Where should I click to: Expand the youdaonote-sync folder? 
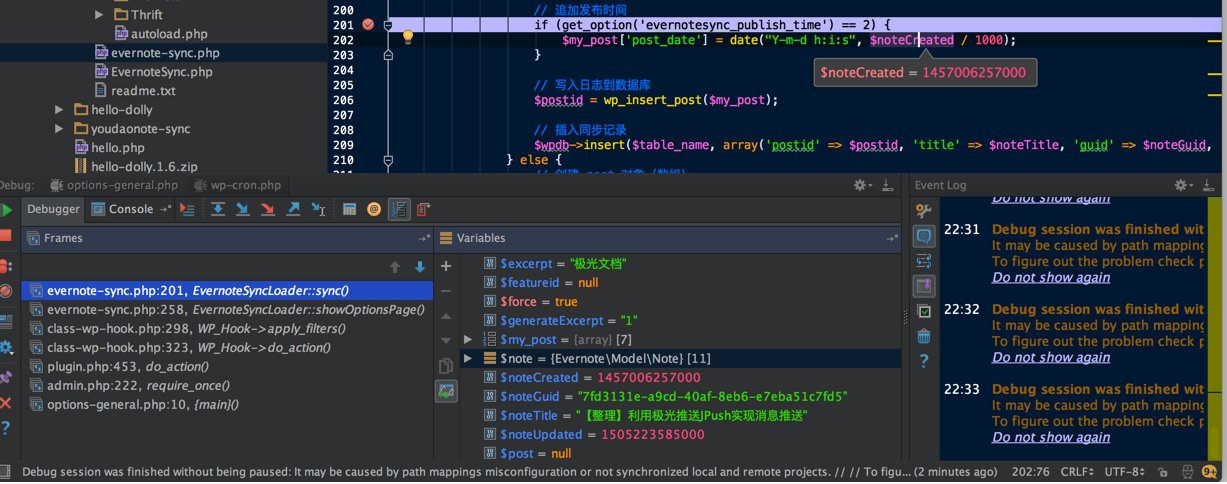click(59, 129)
